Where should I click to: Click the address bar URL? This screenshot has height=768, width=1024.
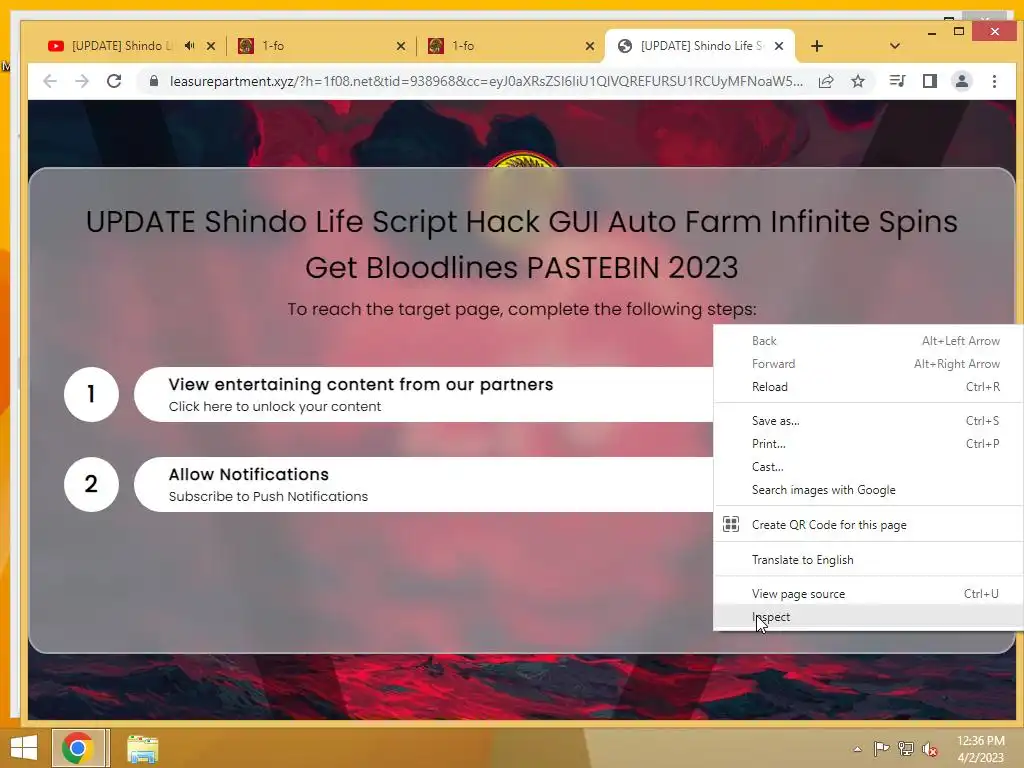pyautogui.click(x=486, y=81)
